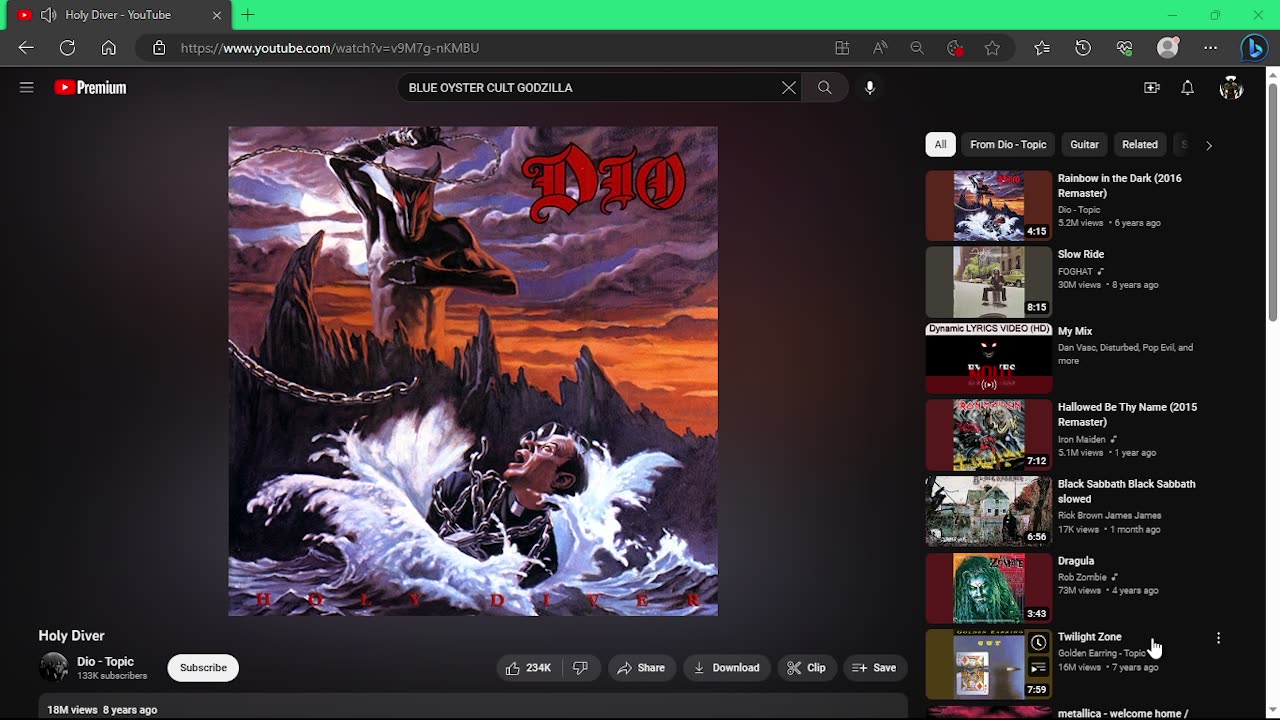Mute tab using speaker icon on tab

48,15
